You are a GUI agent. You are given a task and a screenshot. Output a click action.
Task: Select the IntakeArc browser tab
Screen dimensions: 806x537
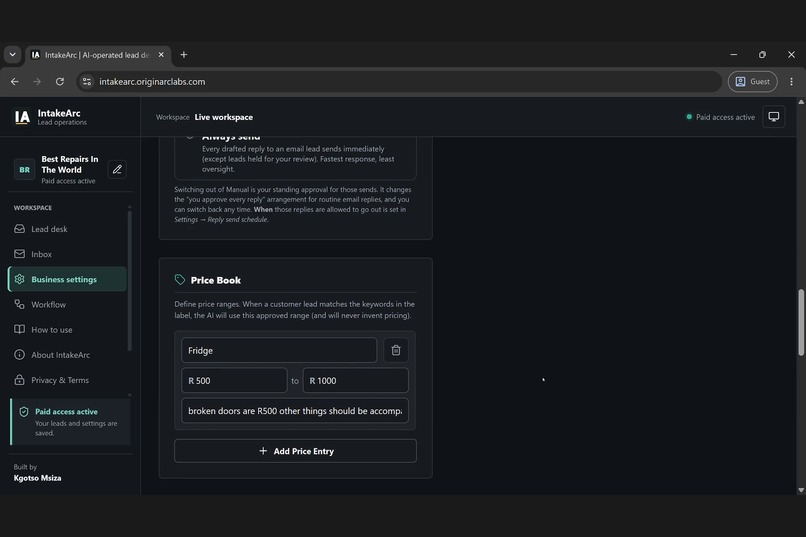[98, 54]
